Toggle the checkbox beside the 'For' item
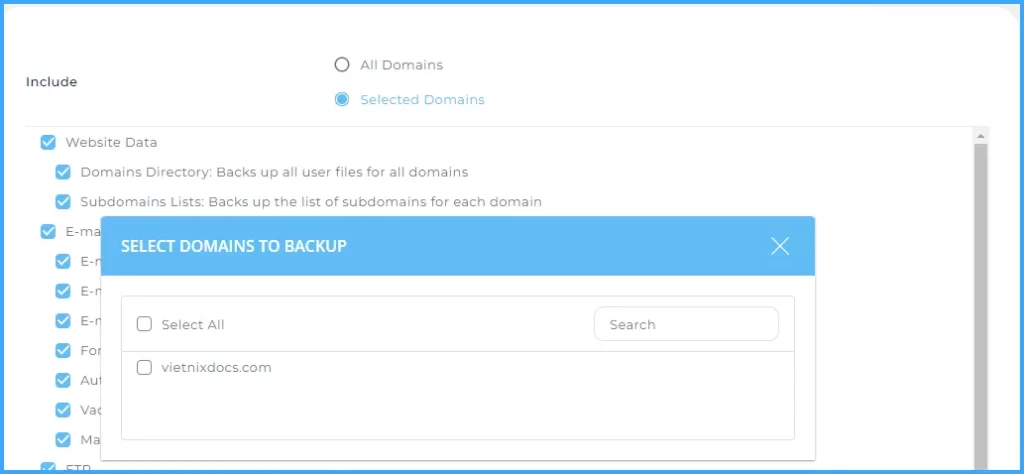 click(63, 351)
